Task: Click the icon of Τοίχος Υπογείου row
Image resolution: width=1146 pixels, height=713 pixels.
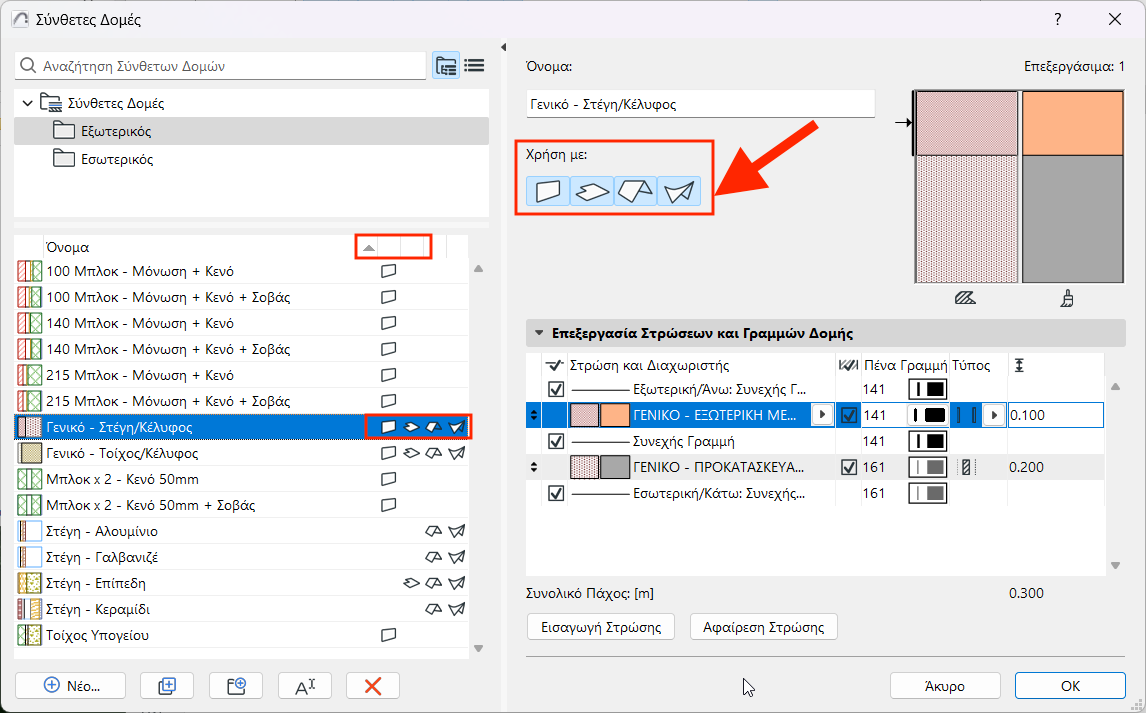Action: coord(30,635)
